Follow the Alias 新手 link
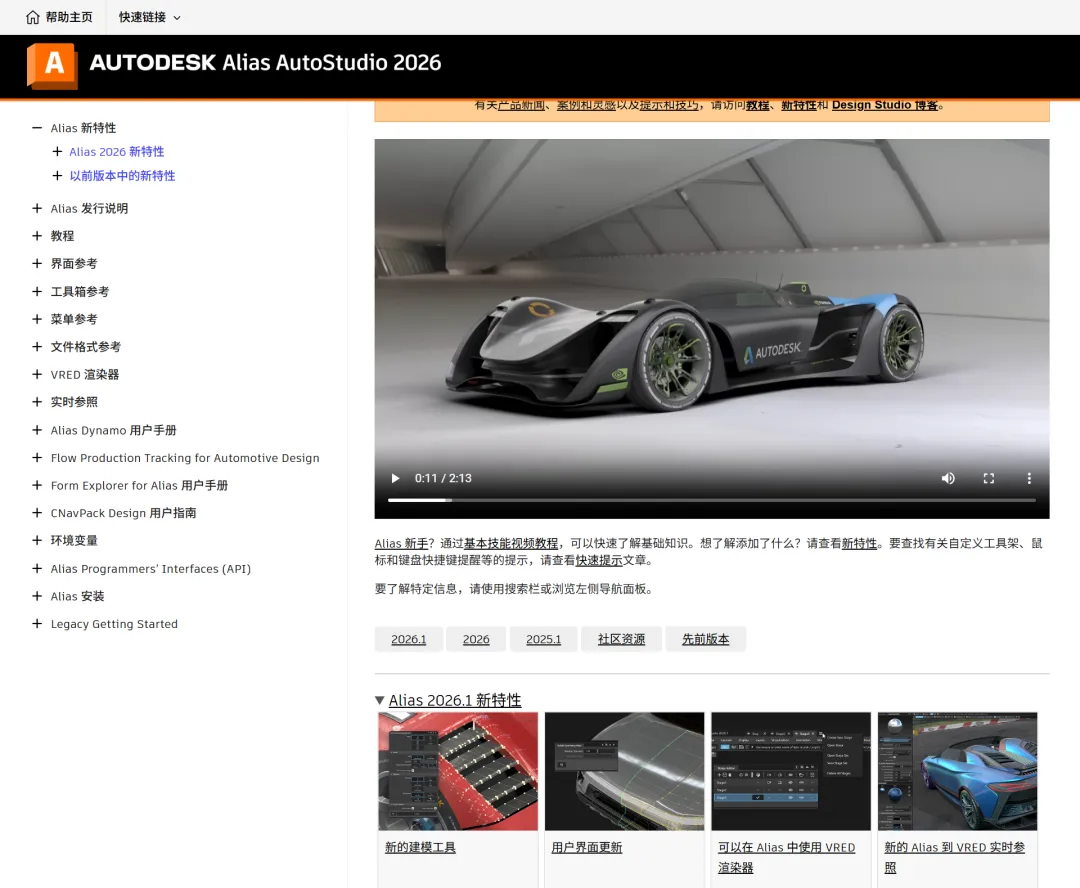The image size is (1080, 888). [x=401, y=544]
